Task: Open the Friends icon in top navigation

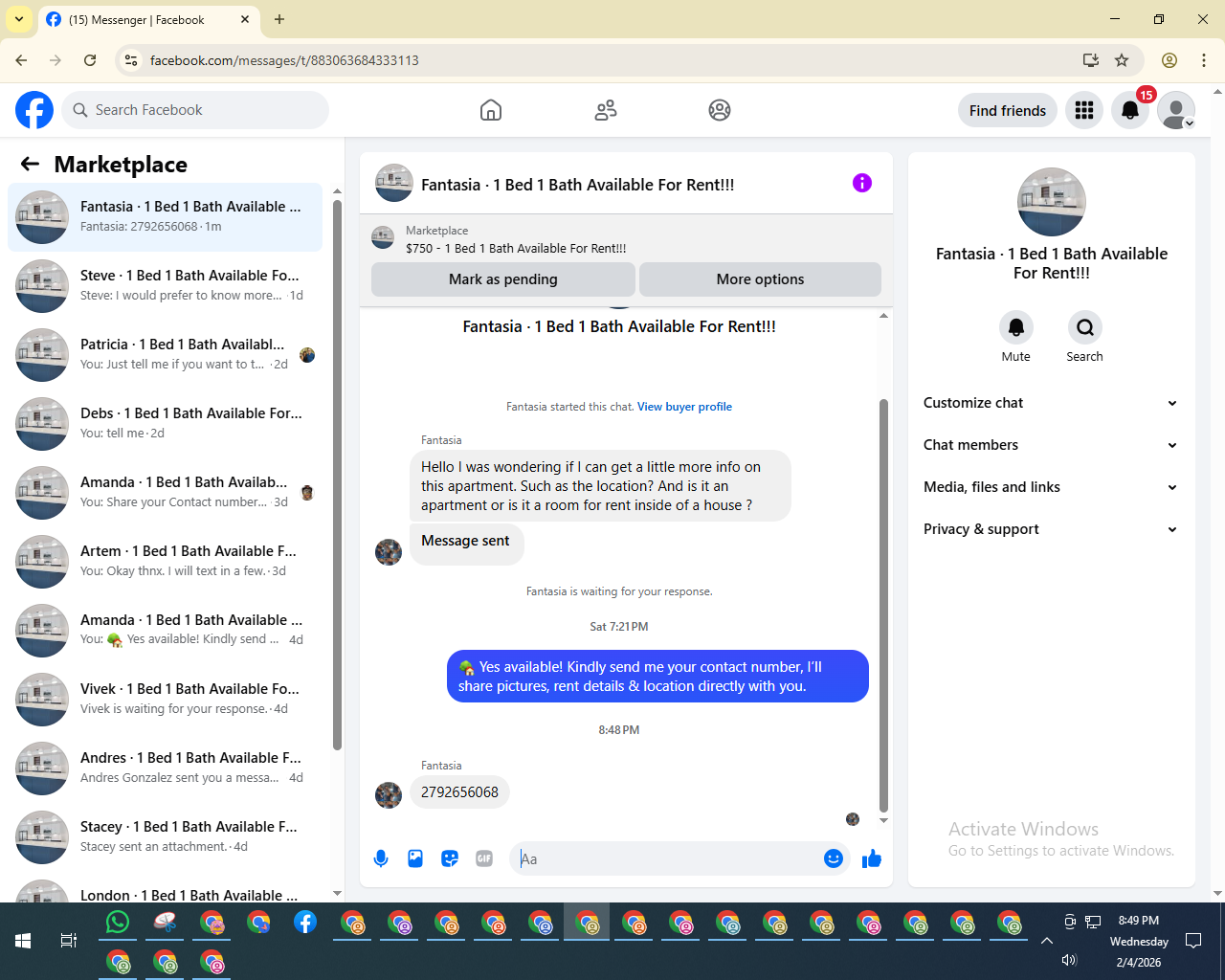Action: tap(606, 110)
